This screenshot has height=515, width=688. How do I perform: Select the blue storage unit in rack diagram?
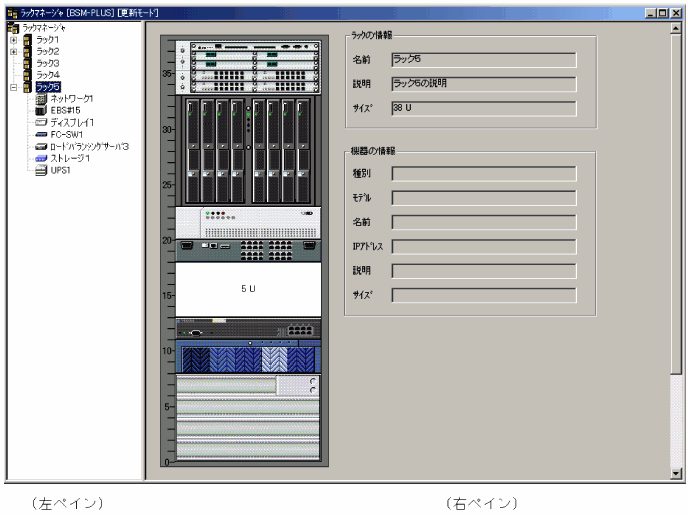248,356
